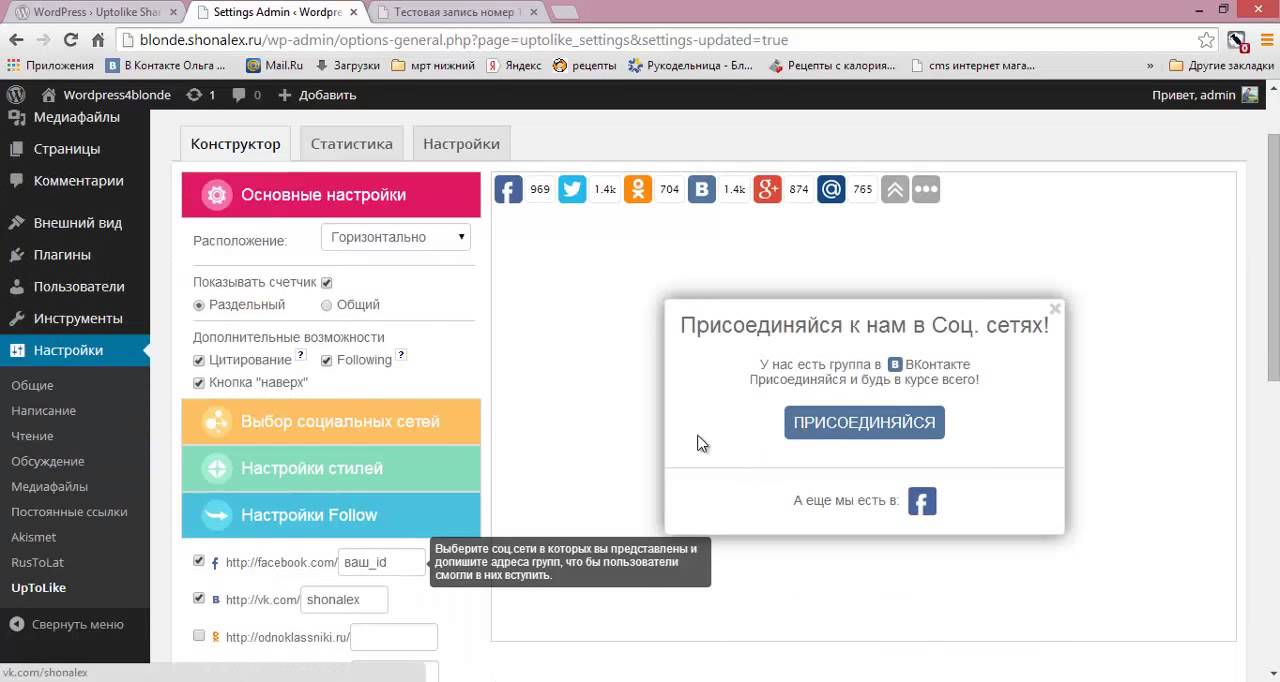The width and height of the screenshot is (1280, 682).
Task: Click the browser reload button
Action: point(70,40)
